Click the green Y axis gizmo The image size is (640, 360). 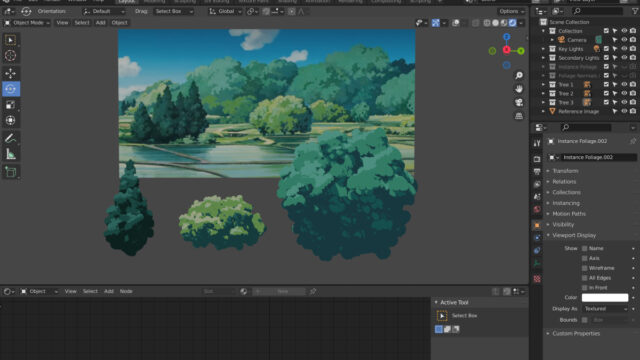pos(521,51)
